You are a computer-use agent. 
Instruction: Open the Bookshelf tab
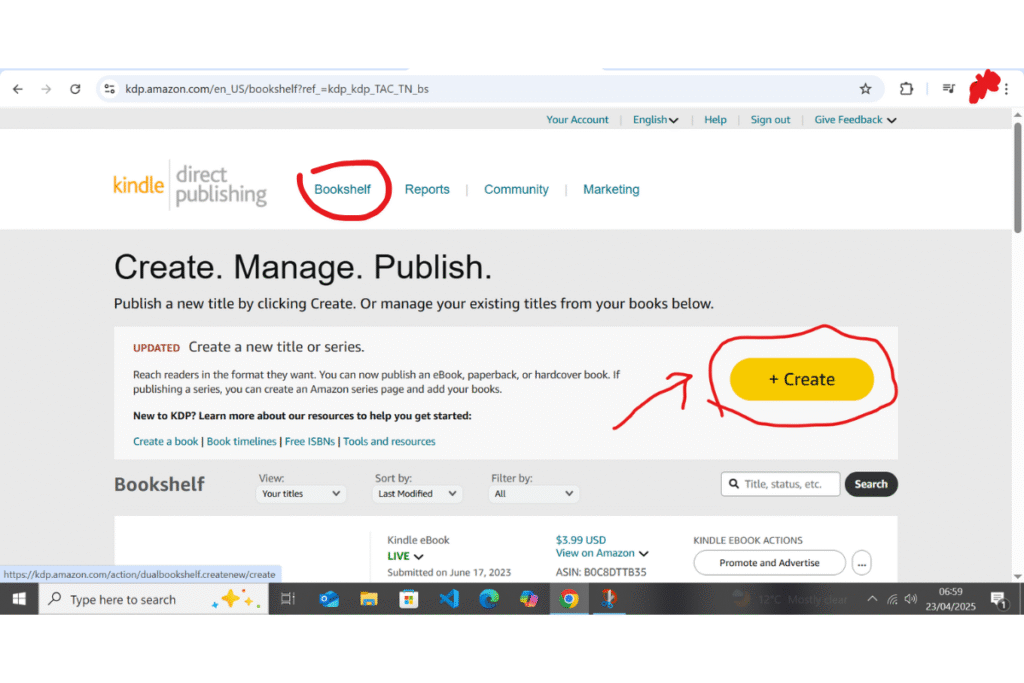click(342, 189)
